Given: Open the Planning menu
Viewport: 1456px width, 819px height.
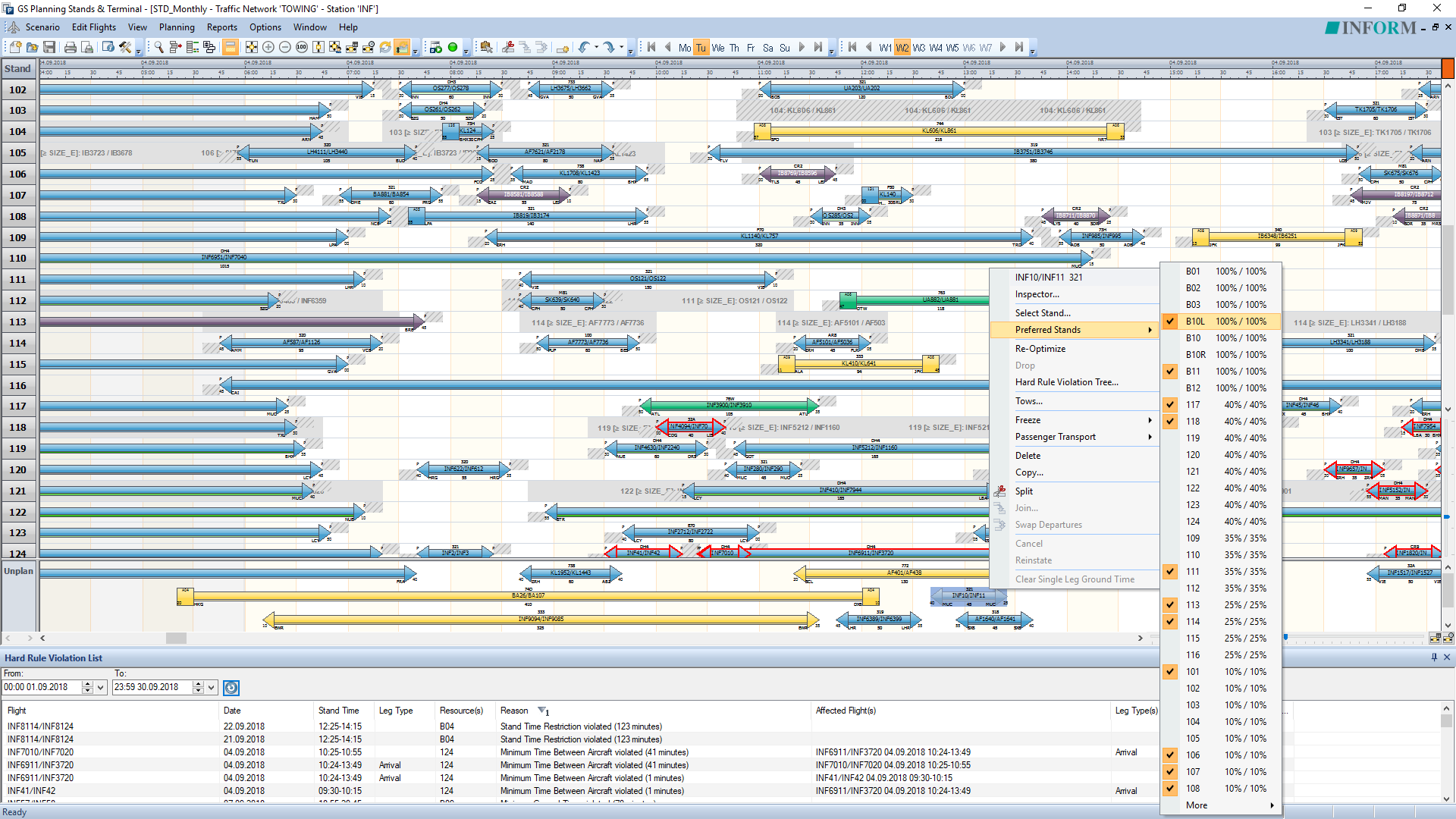Looking at the screenshot, I should (176, 27).
